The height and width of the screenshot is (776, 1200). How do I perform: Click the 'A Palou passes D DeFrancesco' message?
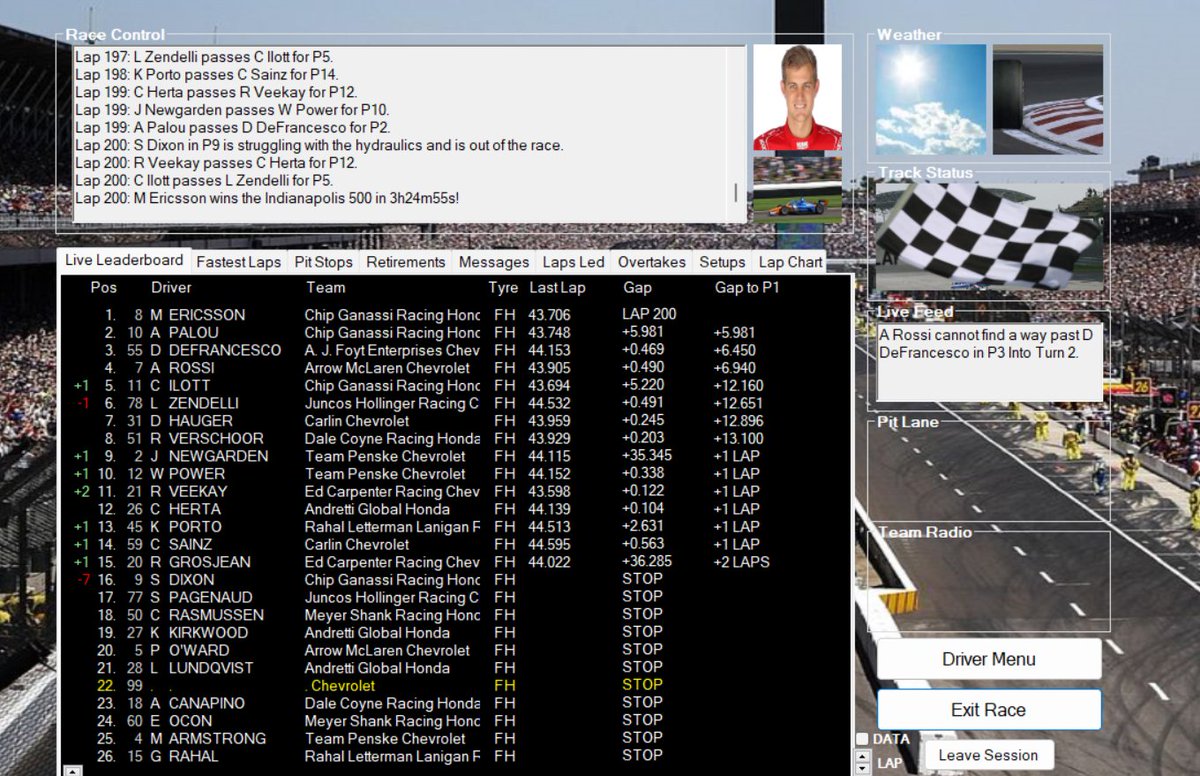[x=232, y=128]
